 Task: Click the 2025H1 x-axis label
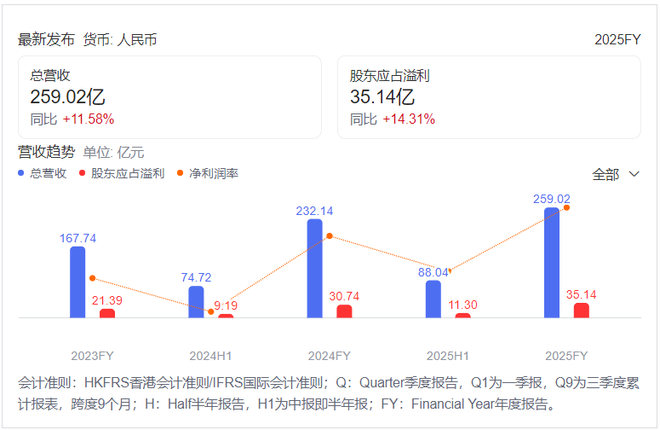[x=447, y=355]
